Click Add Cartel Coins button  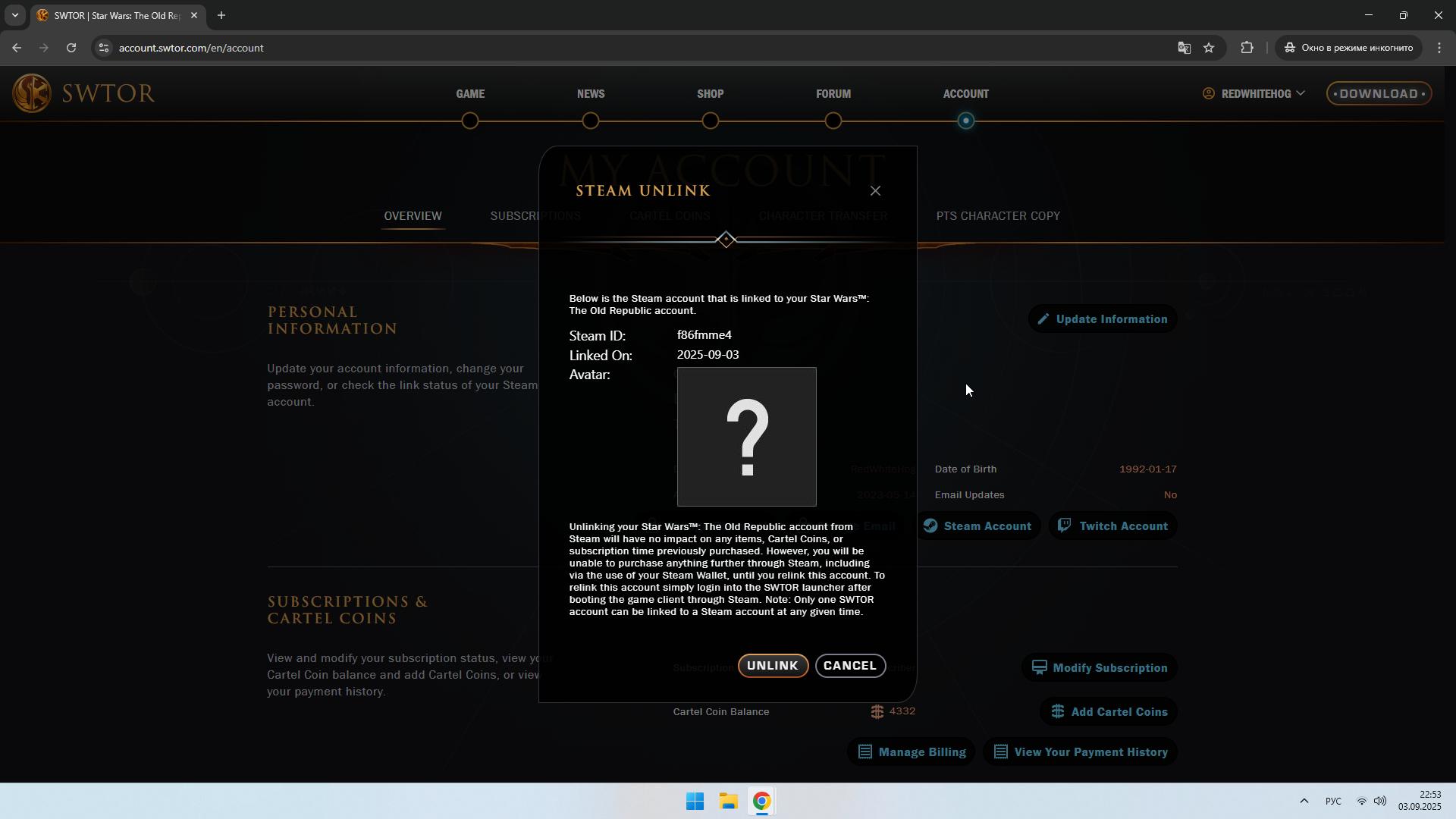(x=1109, y=712)
